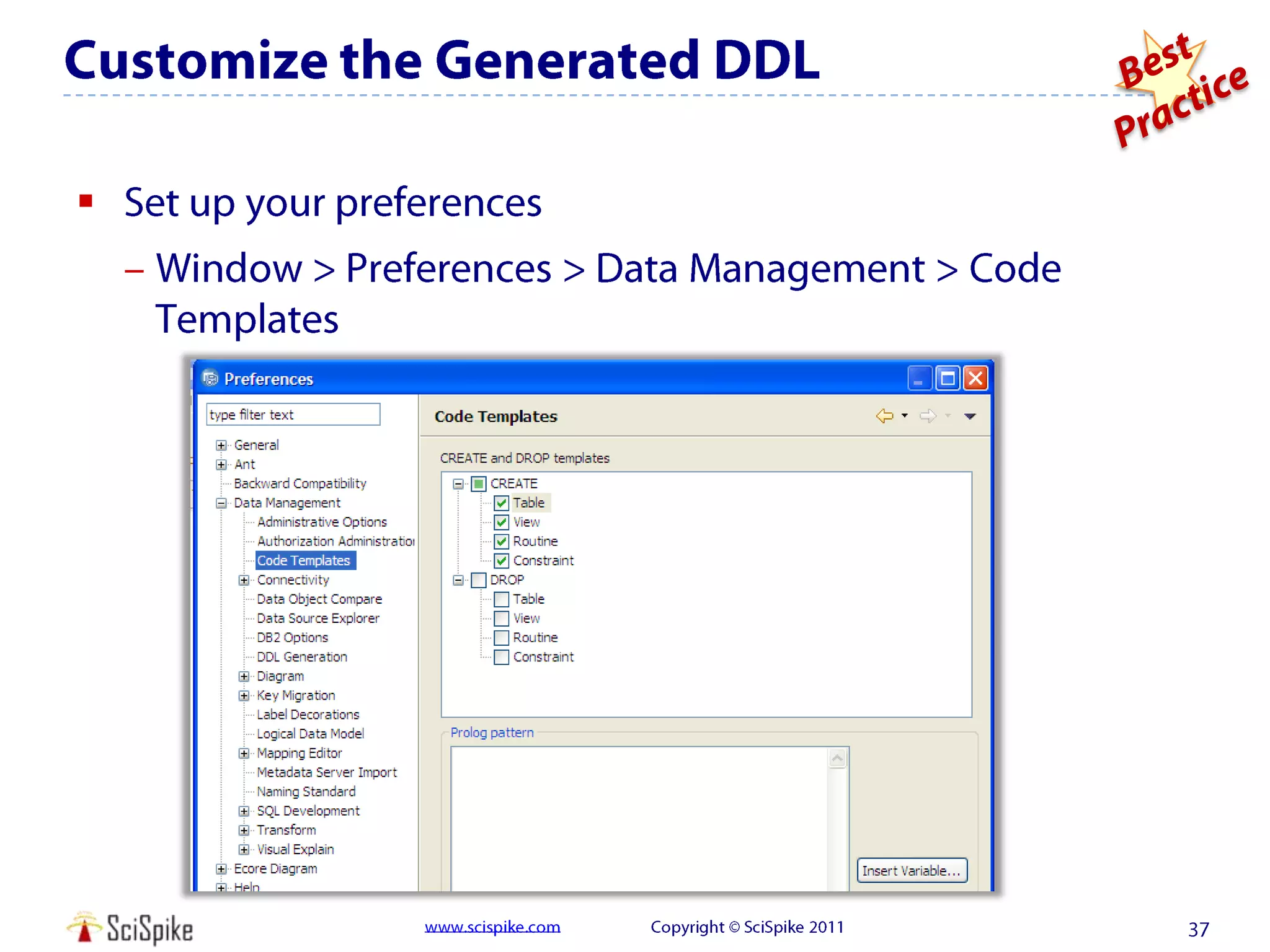Select DDL Generation in preferences tree
This screenshot has width=1270, height=952.
point(302,657)
